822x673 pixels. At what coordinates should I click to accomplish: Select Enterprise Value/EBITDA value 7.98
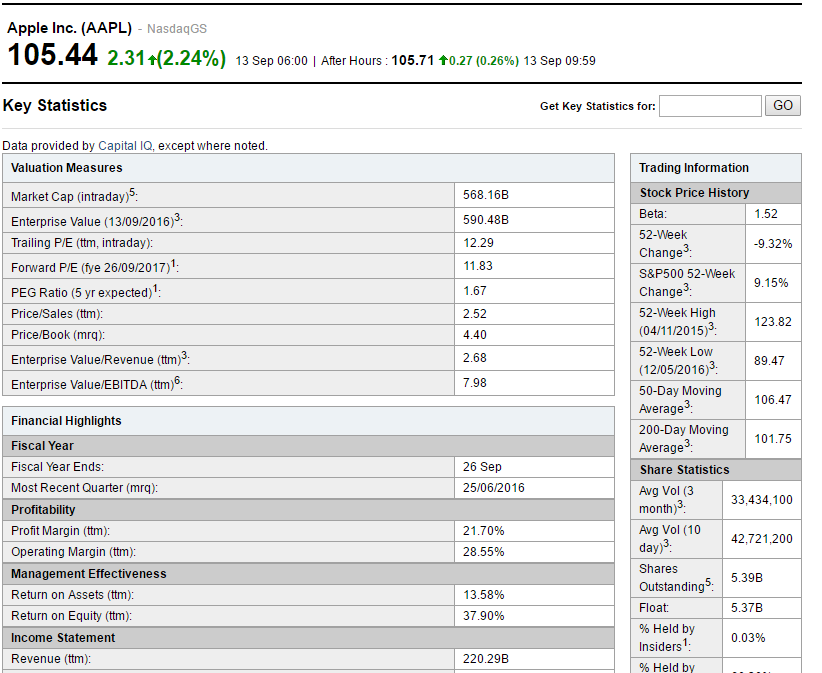coord(474,383)
